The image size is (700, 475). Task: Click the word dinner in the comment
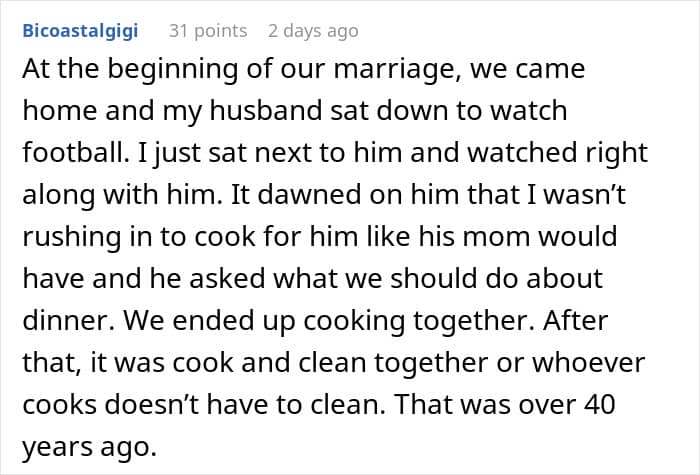[x=68, y=321]
